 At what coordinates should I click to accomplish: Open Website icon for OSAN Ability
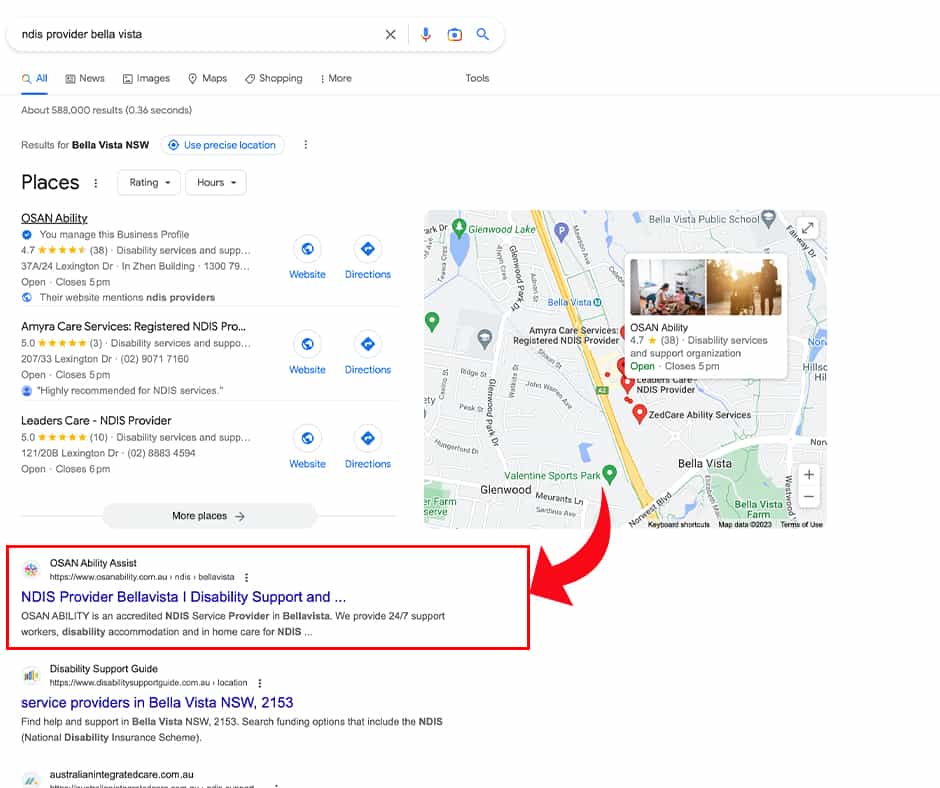point(307,249)
